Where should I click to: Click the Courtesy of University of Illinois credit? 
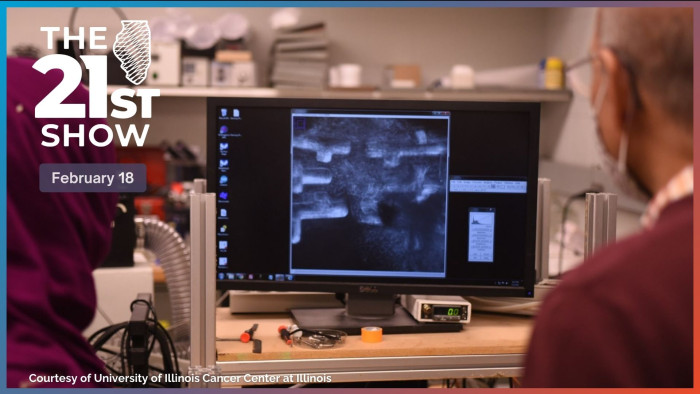tap(180, 378)
